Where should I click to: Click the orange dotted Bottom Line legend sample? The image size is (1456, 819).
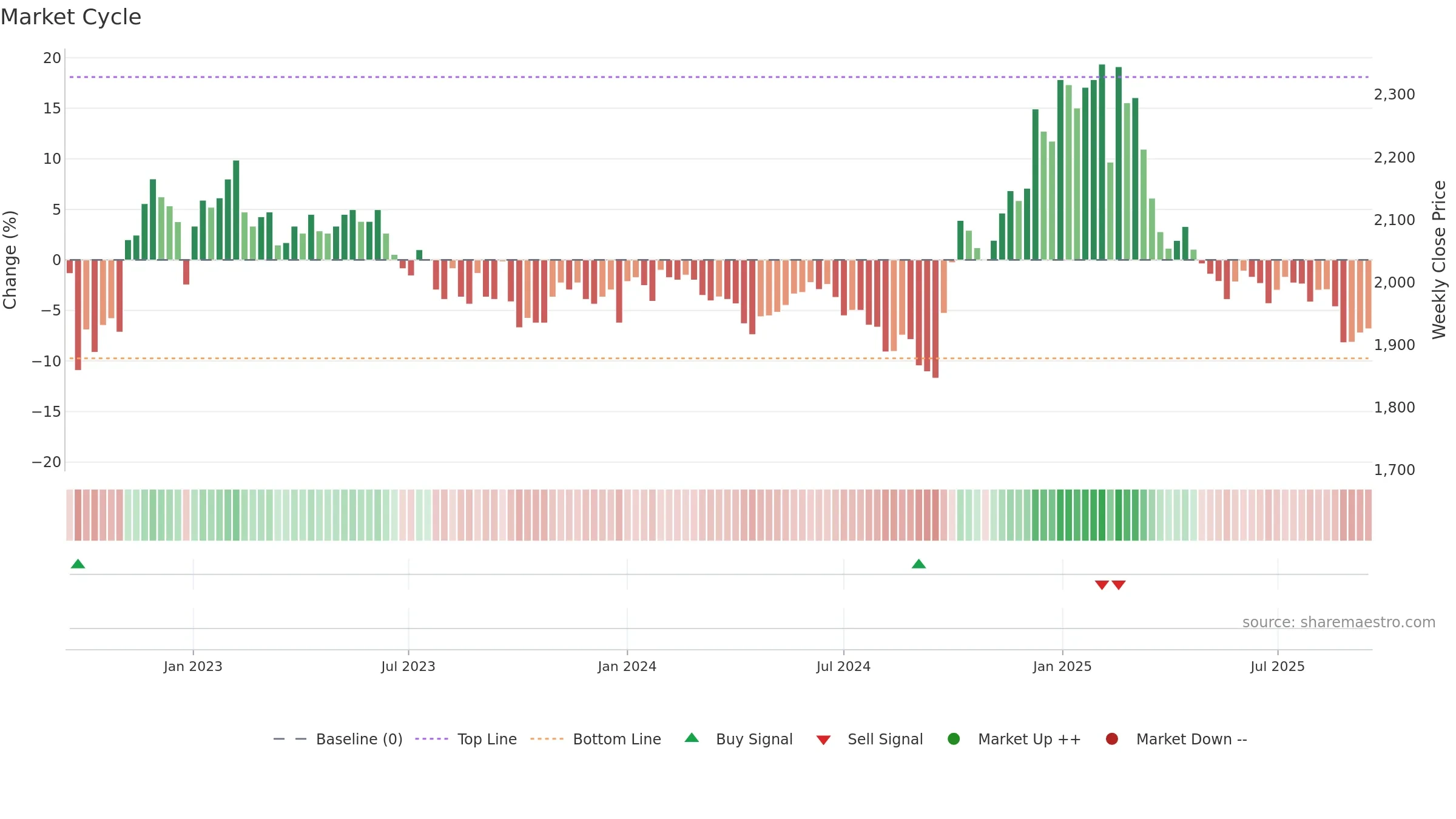point(547,739)
